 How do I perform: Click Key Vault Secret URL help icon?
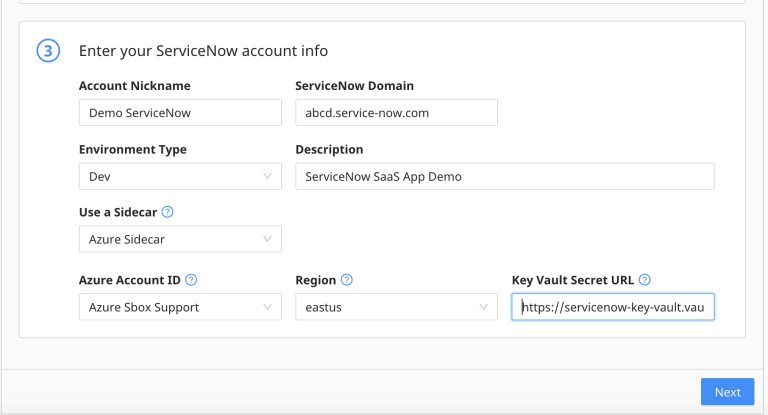coord(645,280)
